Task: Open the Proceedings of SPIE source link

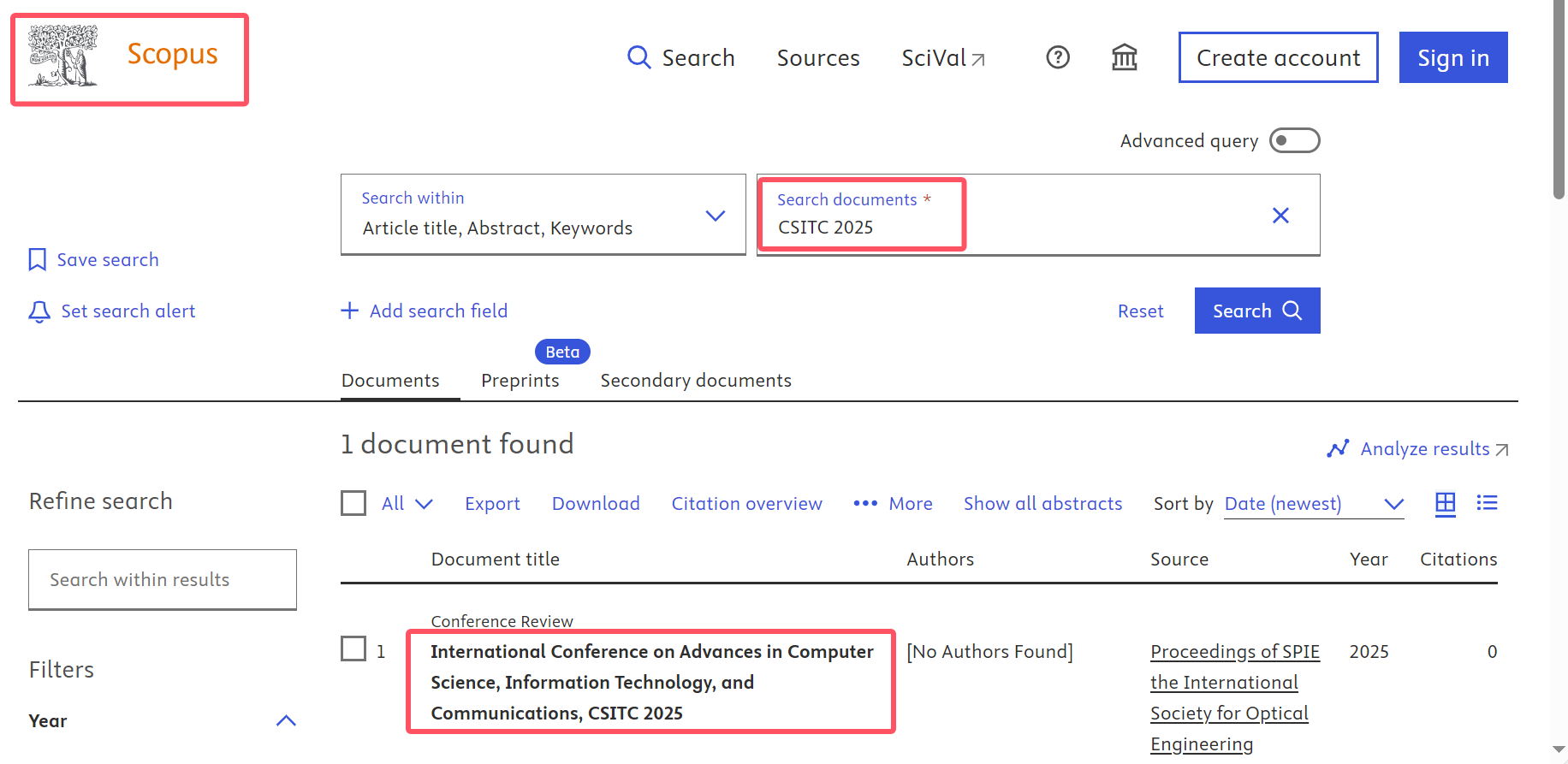Action: click(x=1235, y=697)
